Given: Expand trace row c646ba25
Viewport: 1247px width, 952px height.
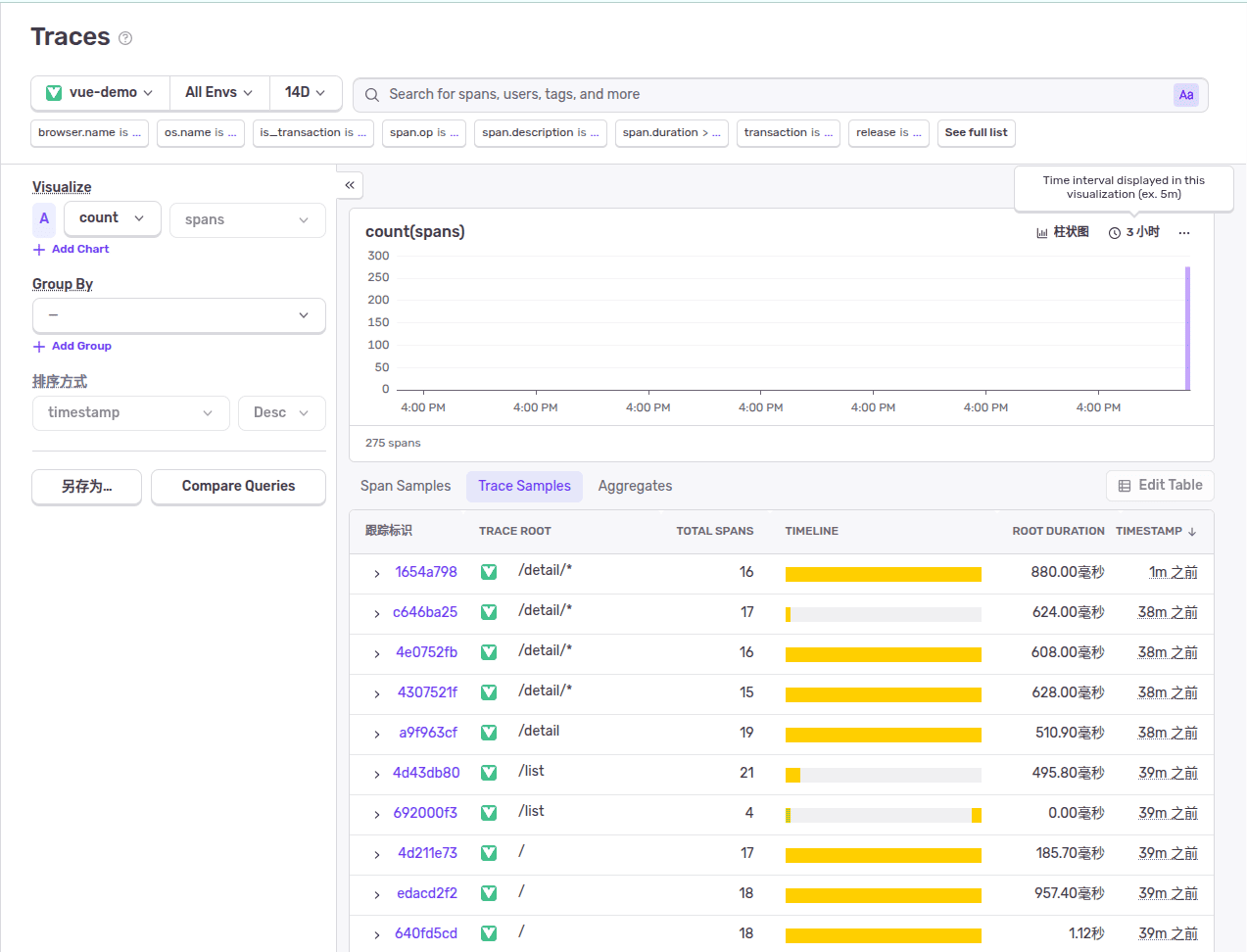Looking at the screenshot, I should coord(377,614).
